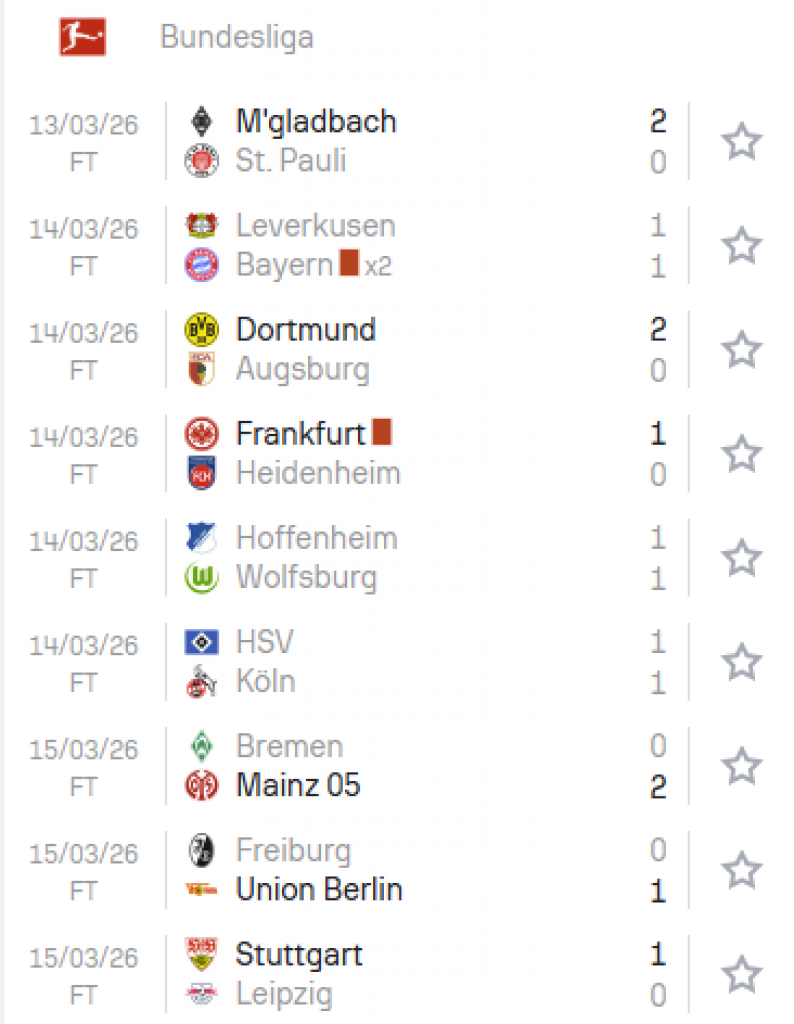Click the HSV diamond crest icon

pos(201,642)
